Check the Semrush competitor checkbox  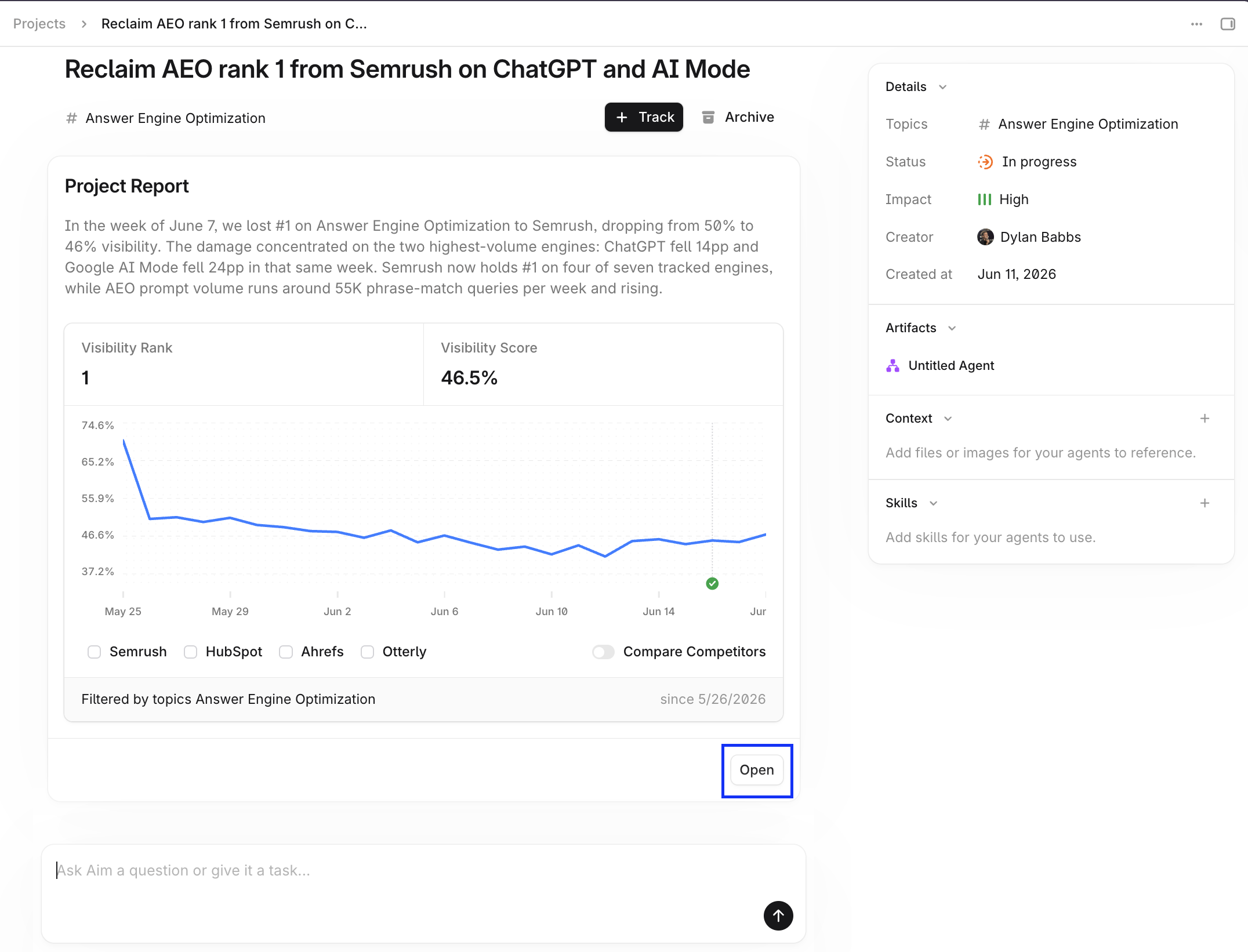(94, 652)
